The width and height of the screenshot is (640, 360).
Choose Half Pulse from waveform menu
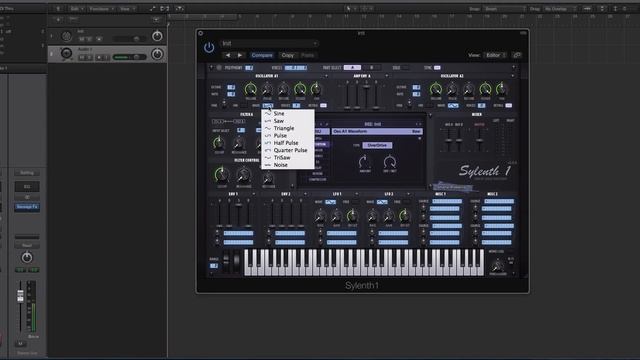(288, 143)
